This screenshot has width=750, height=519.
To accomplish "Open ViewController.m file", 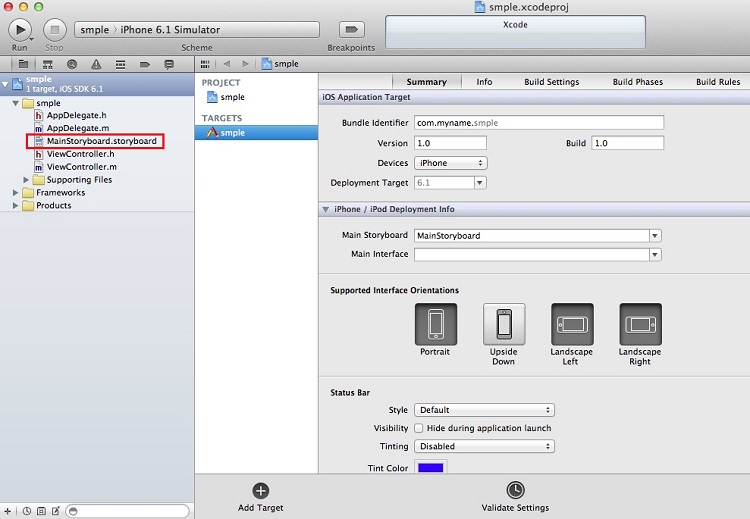I will (x=82, y=167).
